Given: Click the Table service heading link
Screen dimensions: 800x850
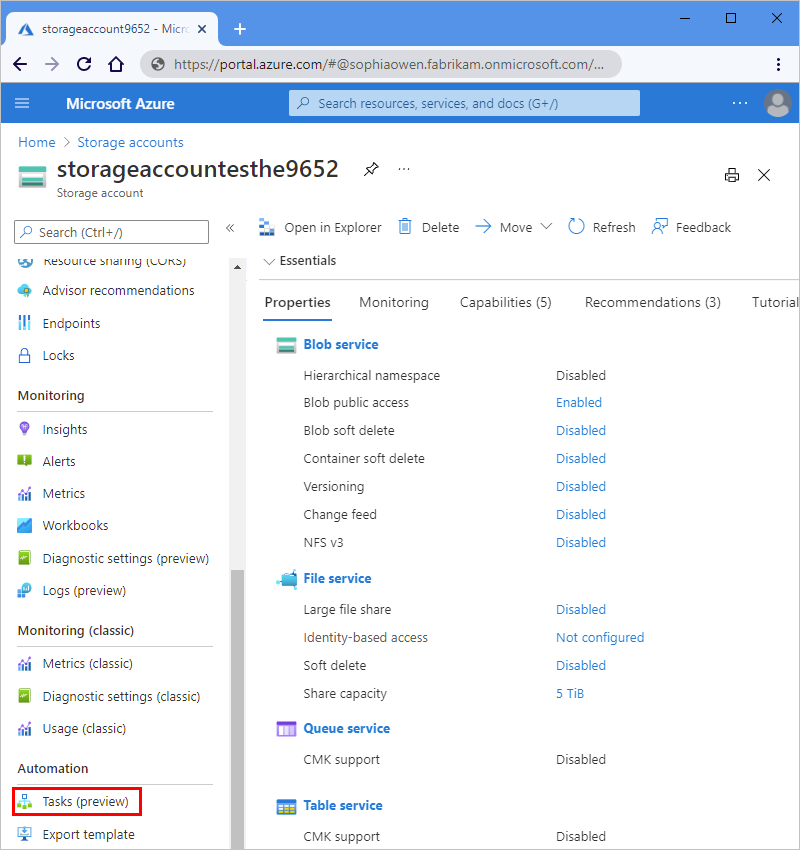Looking at the screenshot, I should point(343,806).
